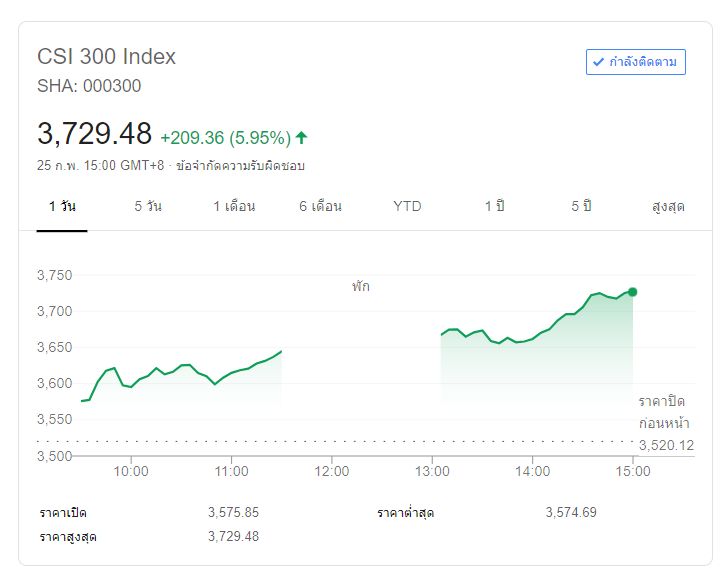The height and width of the screenshot is (584, 728).
Task: Show the 6 เดือน chart range
Action: [320, 206]
